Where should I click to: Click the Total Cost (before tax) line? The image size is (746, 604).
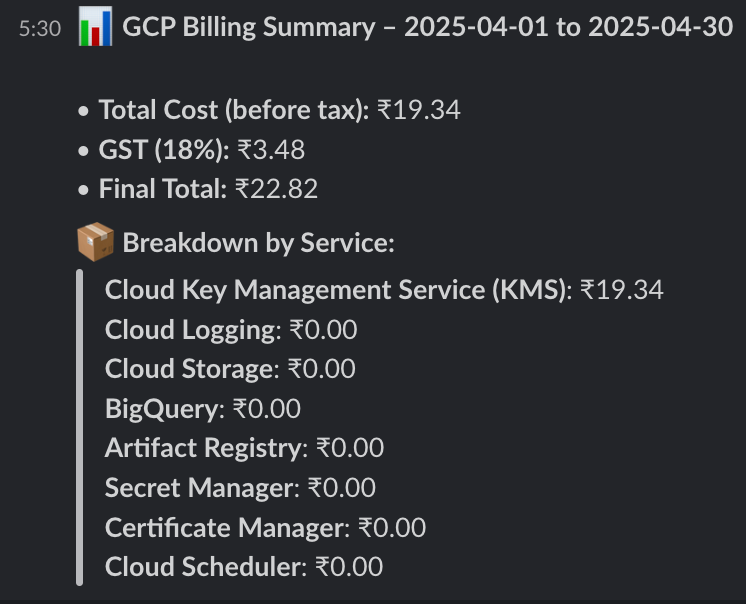coord(279,110)
